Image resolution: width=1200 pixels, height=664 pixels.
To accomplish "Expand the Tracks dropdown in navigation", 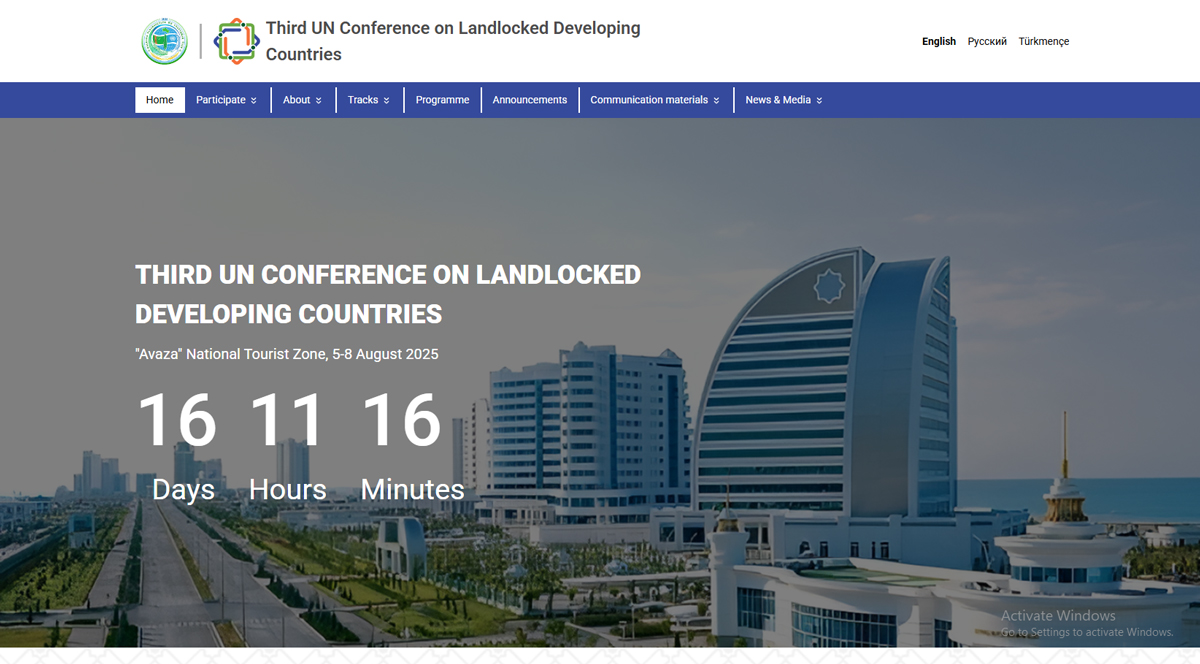I will tap(368, 100).
